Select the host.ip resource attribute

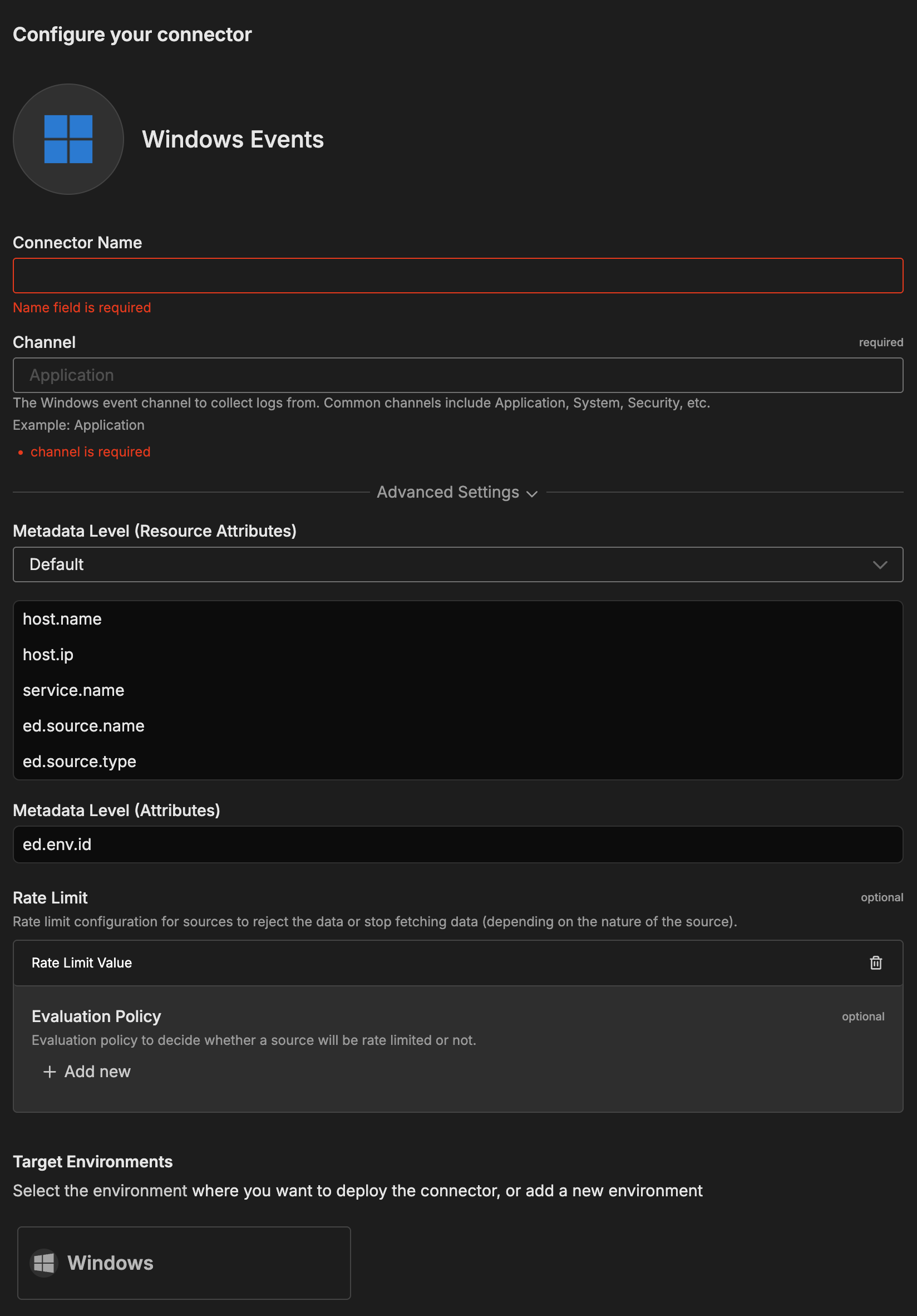[x=48, y=655]
